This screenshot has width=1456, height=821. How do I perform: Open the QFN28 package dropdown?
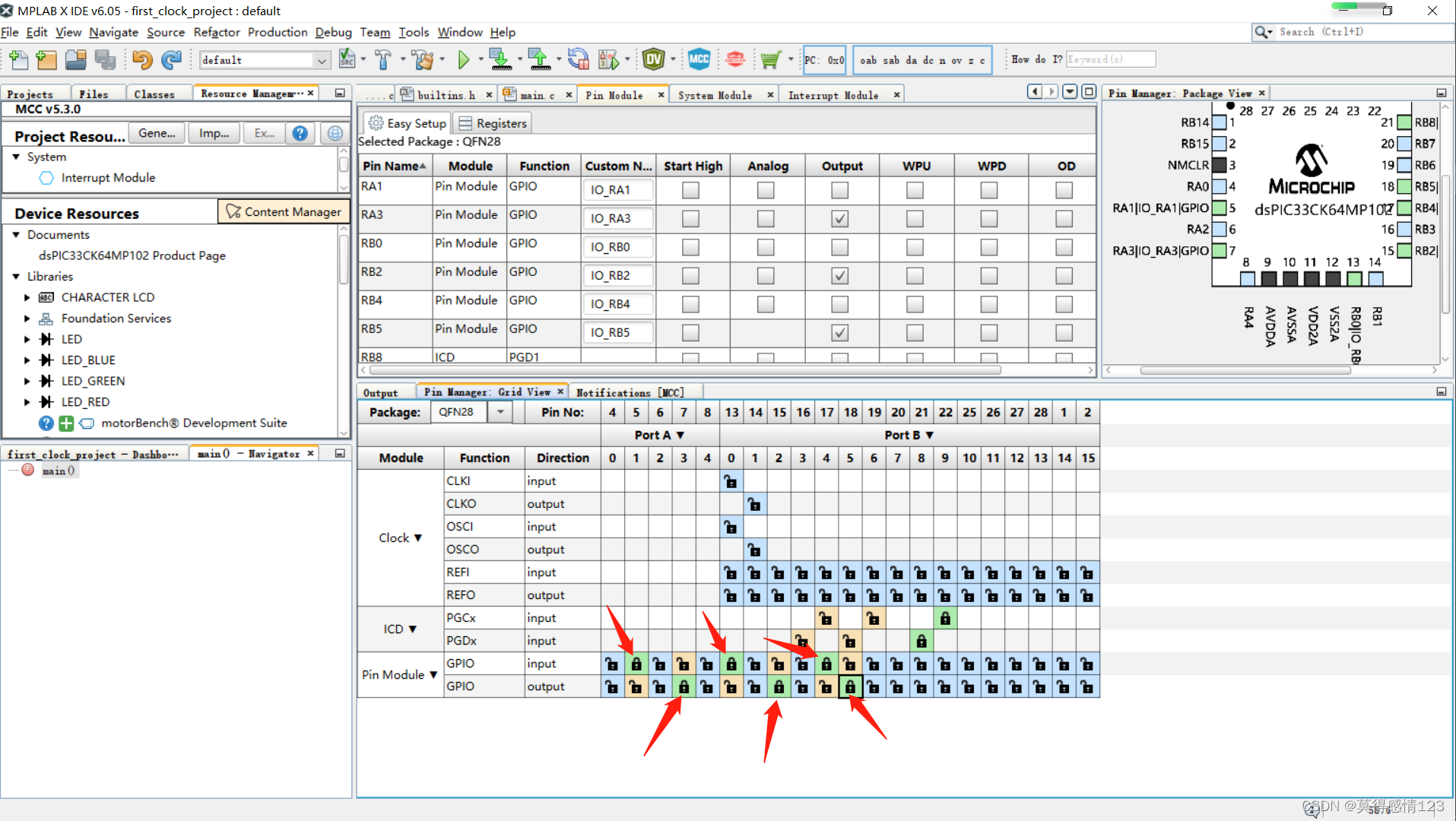tap(500, 412)
